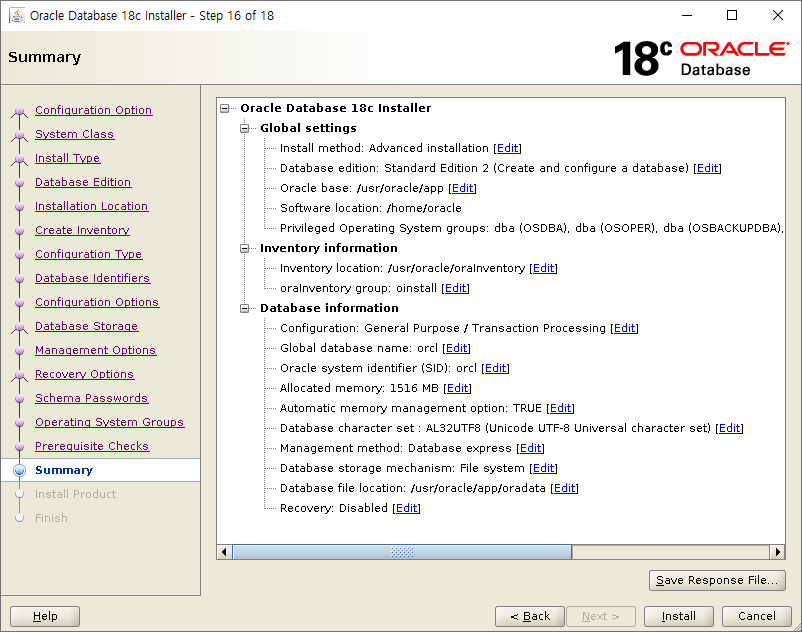Edit the Oracle base path
Viewport: 802px width, 632px height.
click(x=462, y=188)
